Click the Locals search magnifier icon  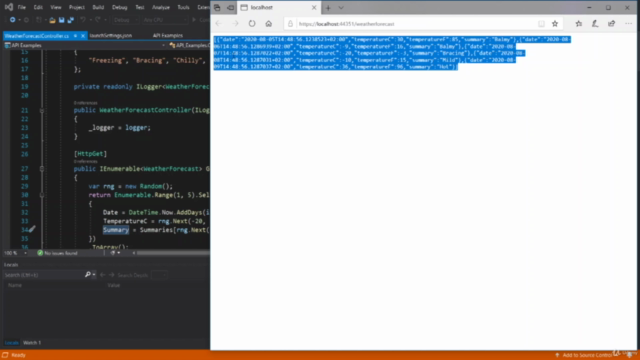tap(87, 275)
